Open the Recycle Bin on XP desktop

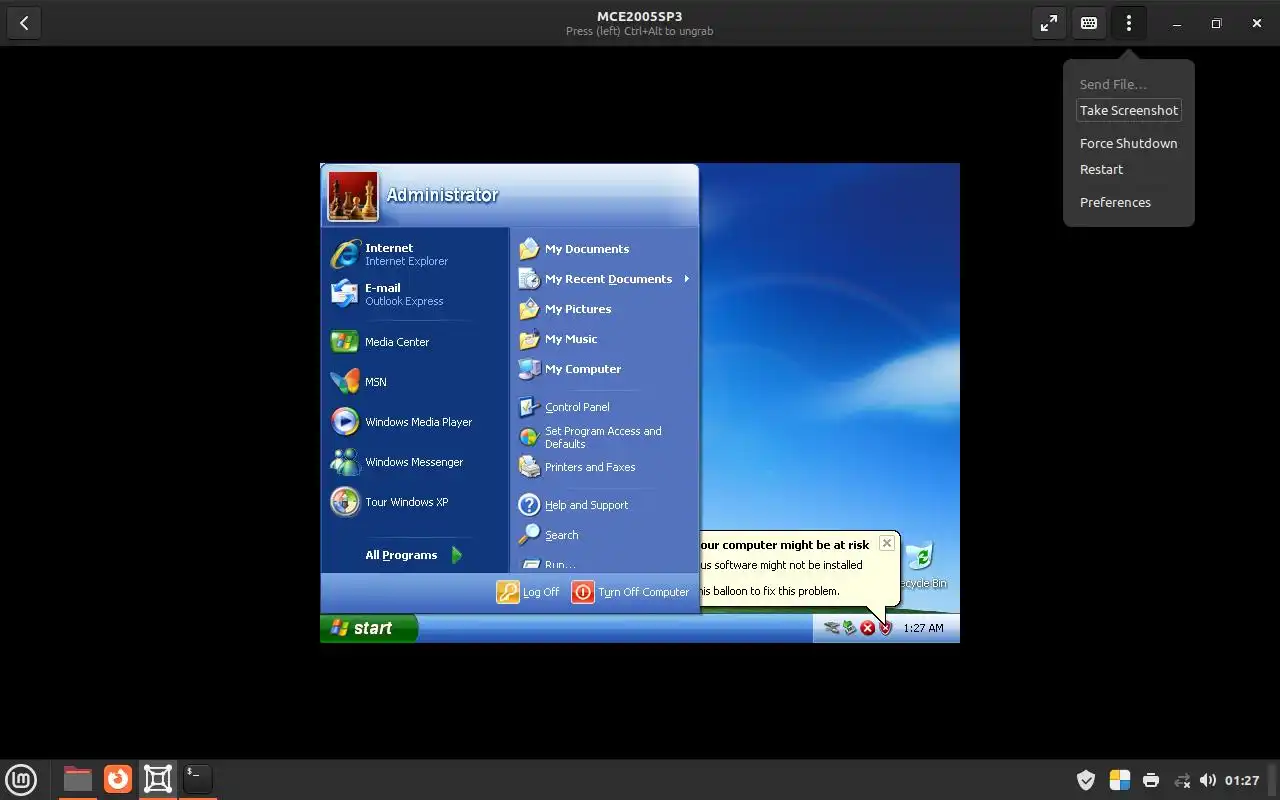[x=920, y=565]
